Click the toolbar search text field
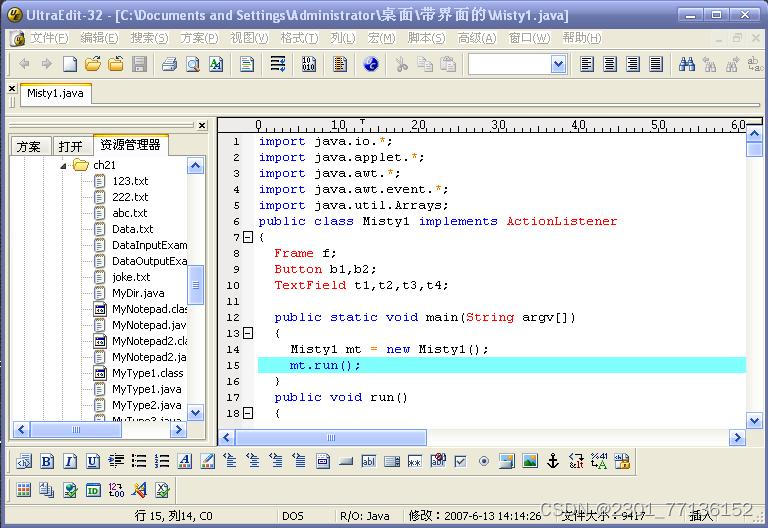This screenshot has height=528, width=768. coord(509,64)
